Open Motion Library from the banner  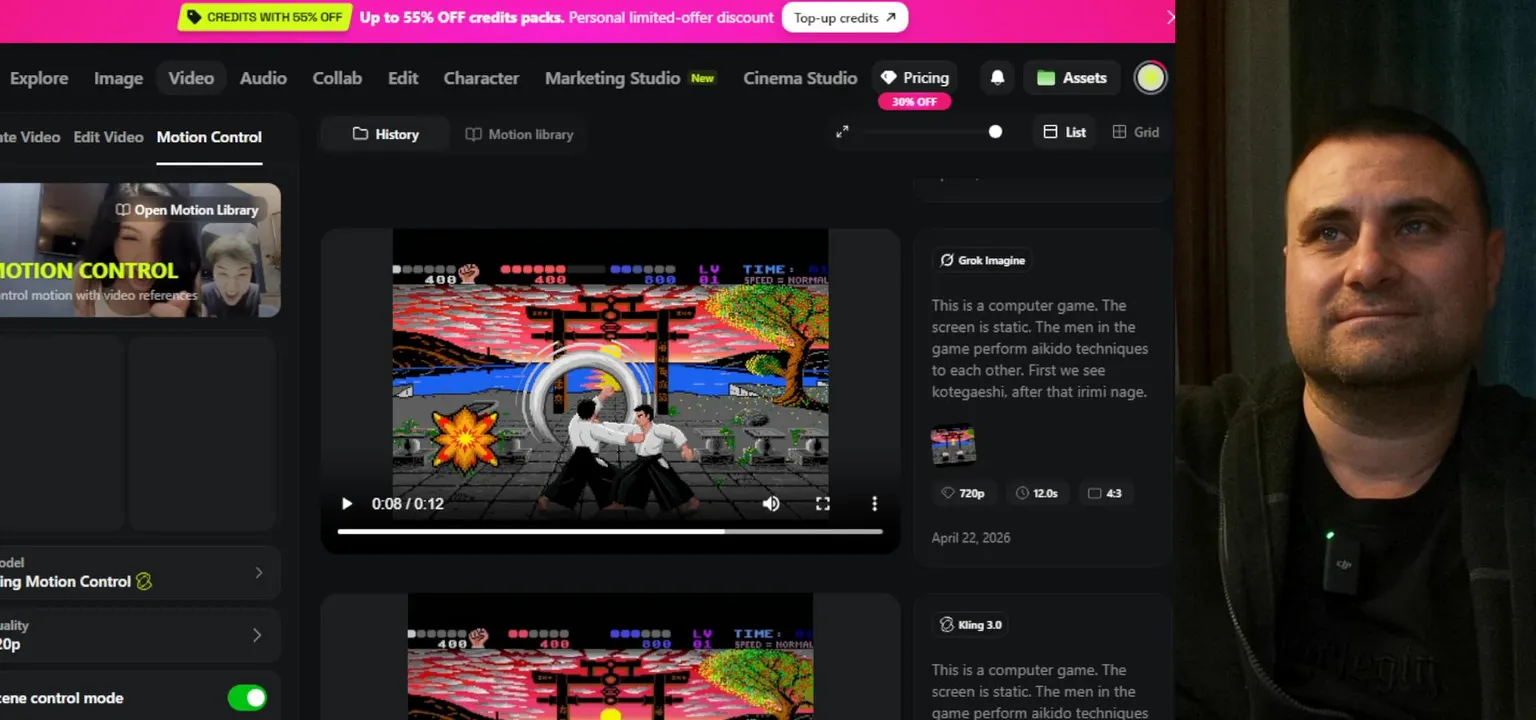[187, 210]
